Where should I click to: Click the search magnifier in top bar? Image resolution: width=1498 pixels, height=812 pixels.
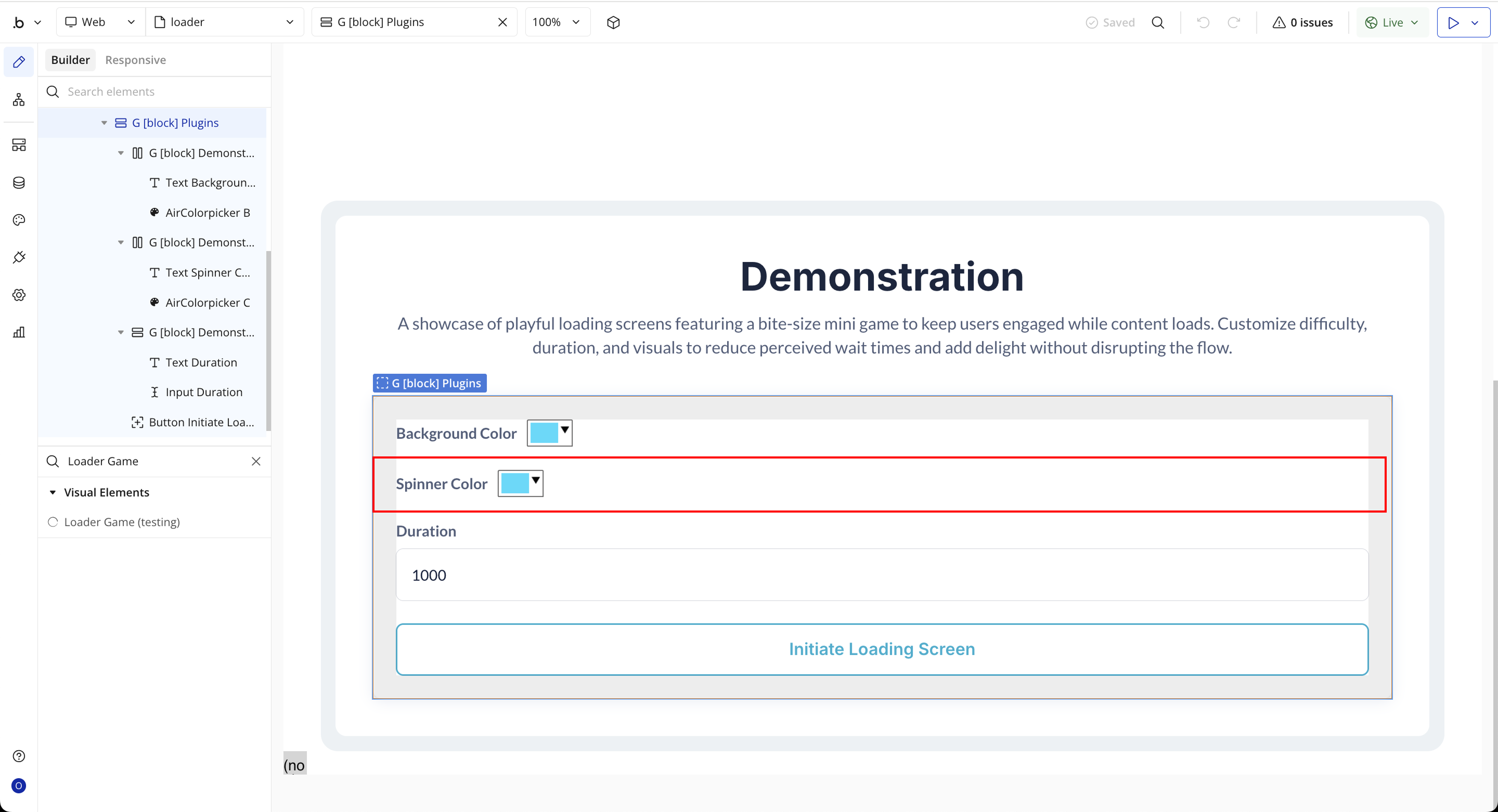1157,22
